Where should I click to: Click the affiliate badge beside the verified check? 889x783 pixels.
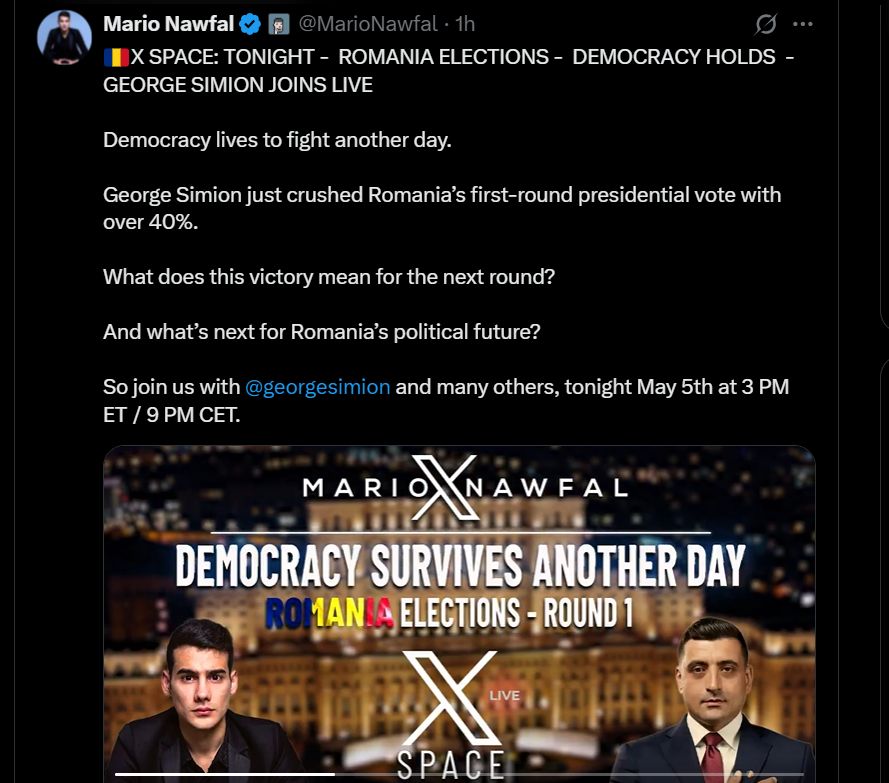click(x=278, y=24)
